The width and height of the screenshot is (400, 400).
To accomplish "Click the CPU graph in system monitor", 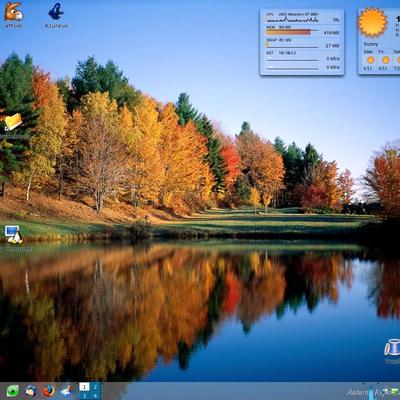I will point(292,20).
